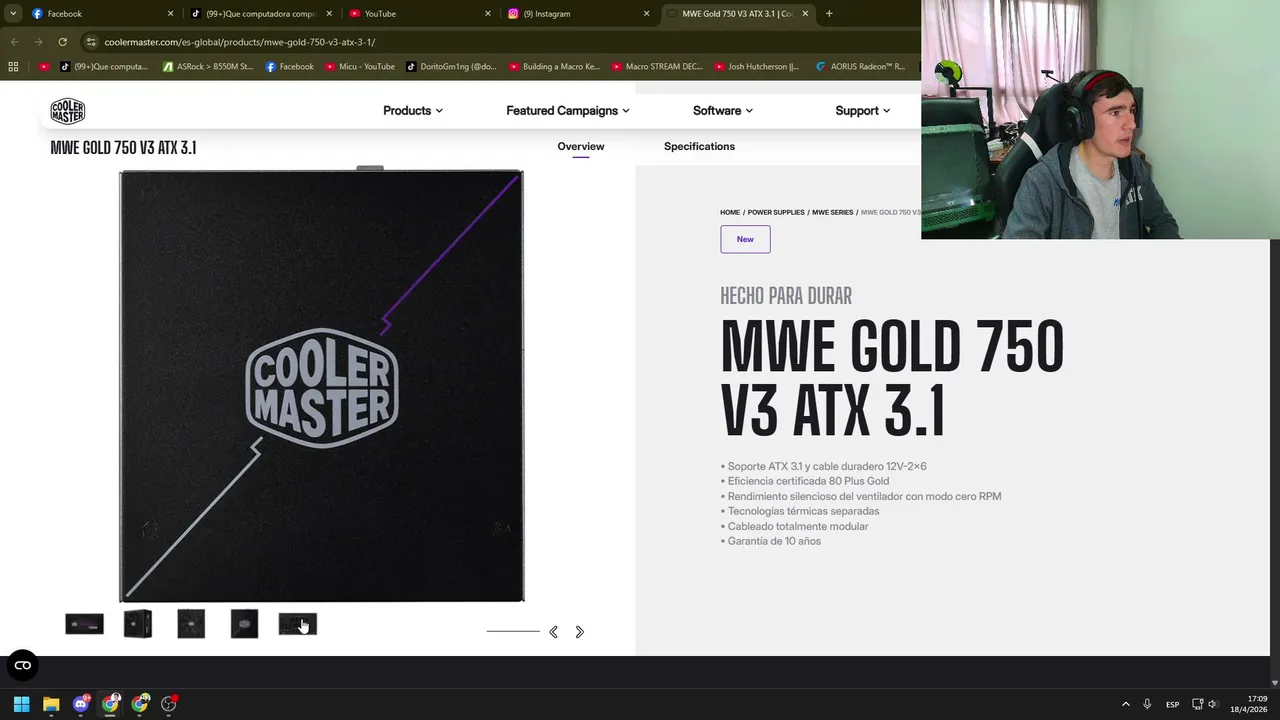Click 'Garantía de 10 años' text

(x=774, y=541)
